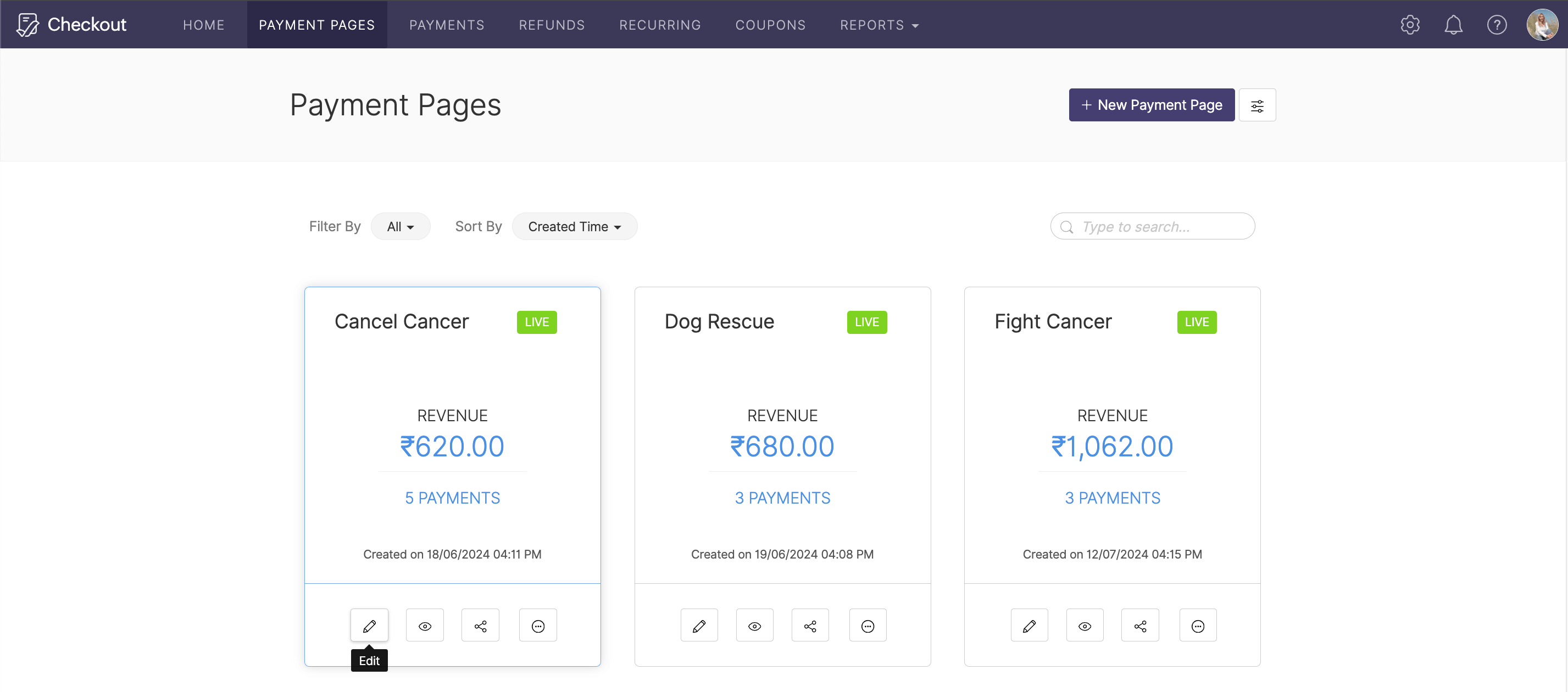
Task: Click the edit pencil icon on Fight Cancer
Action: pyautogui.click(x=1029, y=625)
